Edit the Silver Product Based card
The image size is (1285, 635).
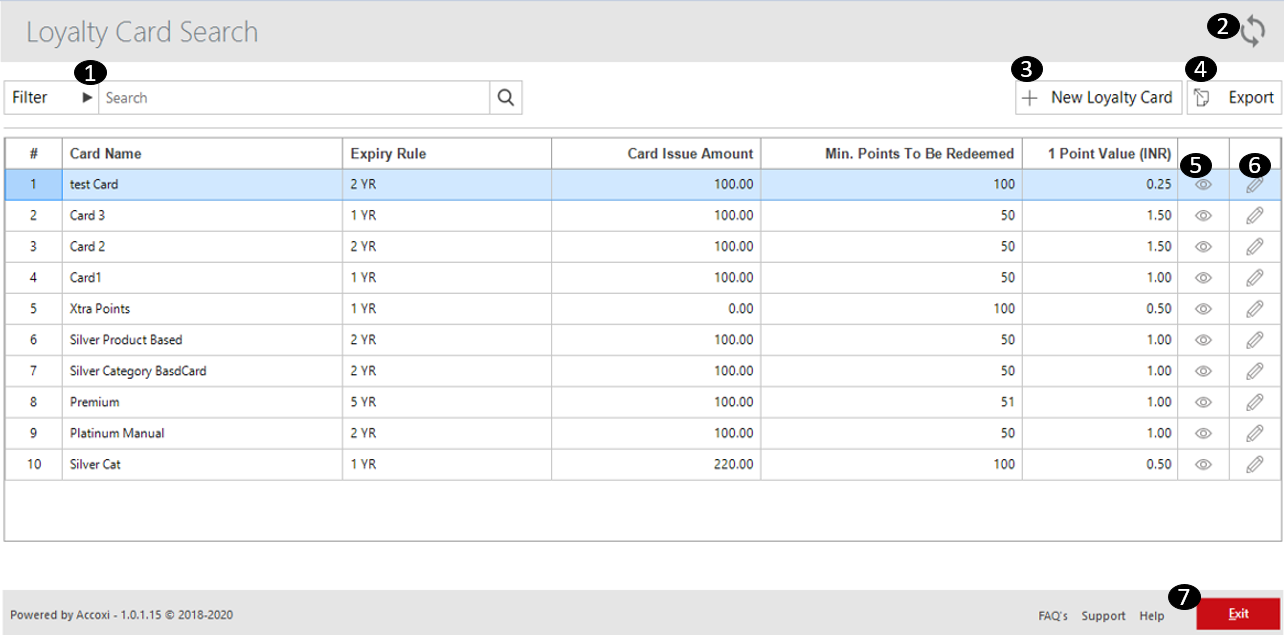coord(1255,340)
